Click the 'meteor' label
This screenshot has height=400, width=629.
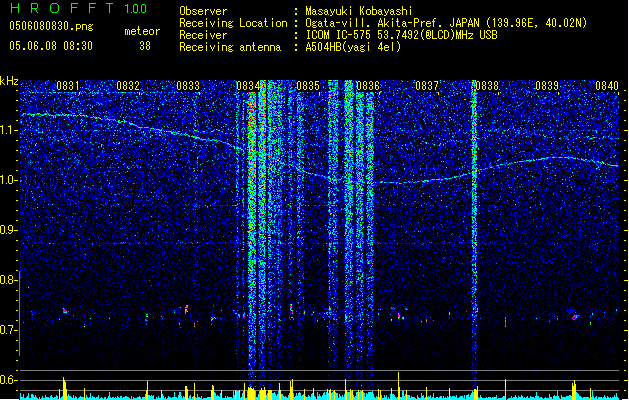tap(142, 31)
